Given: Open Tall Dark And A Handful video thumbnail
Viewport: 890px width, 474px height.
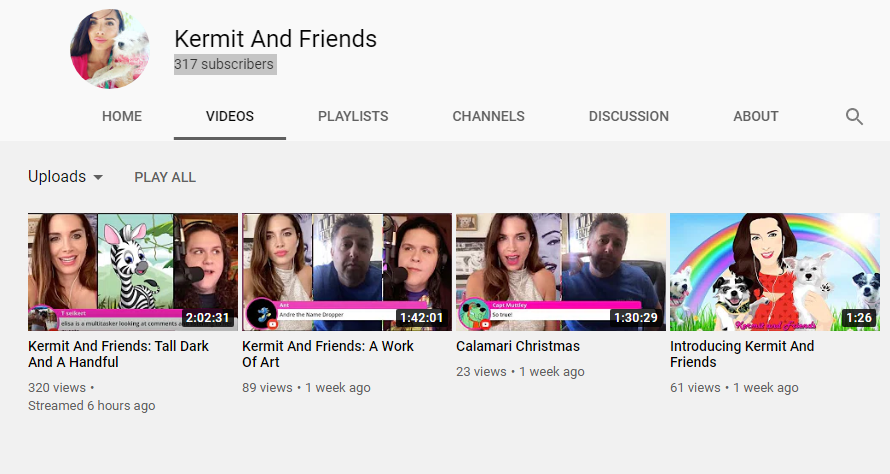Looking at the screenshot, I should coord(133,272).
